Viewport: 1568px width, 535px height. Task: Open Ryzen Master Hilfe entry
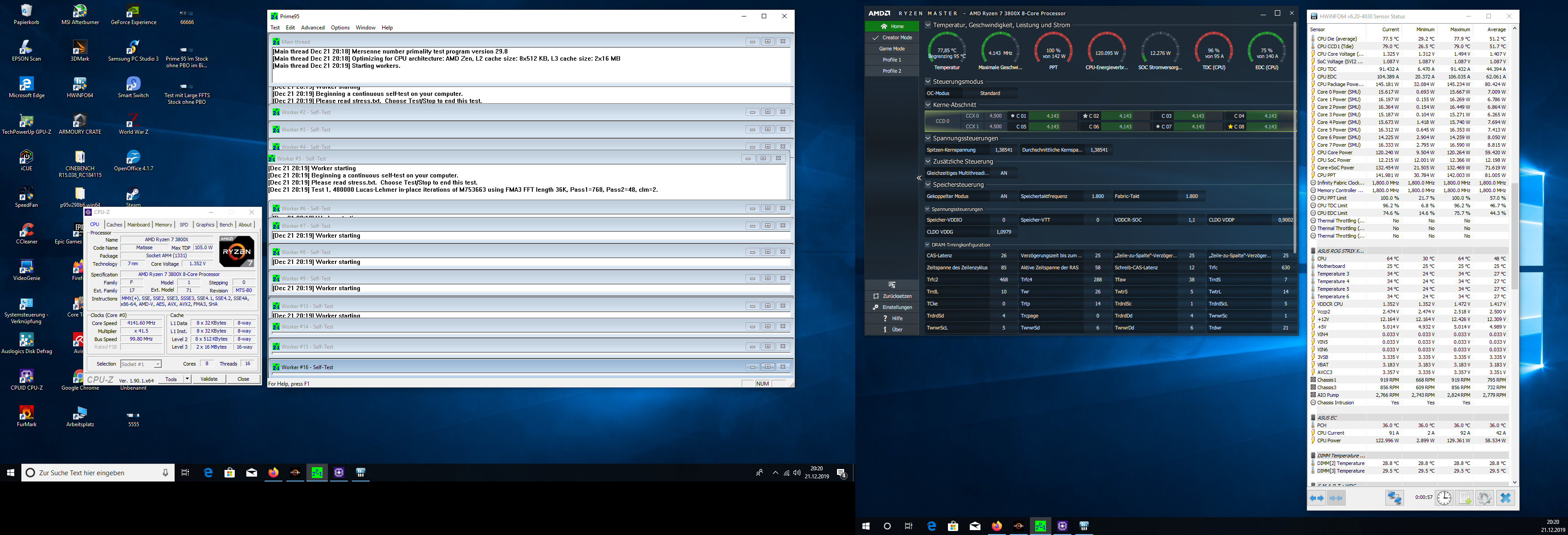click(x=892, y=318)
